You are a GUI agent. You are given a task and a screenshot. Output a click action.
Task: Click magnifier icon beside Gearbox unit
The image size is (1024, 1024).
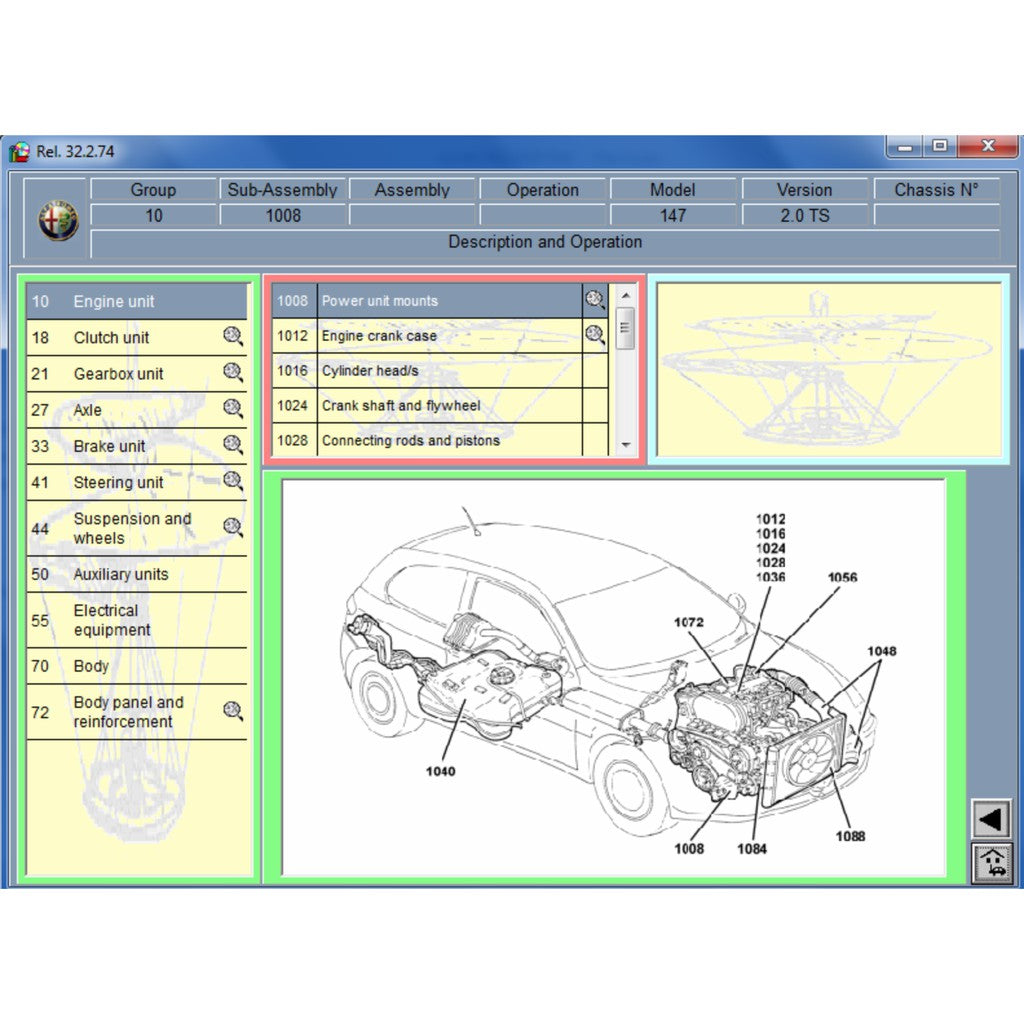click(233, 373)
